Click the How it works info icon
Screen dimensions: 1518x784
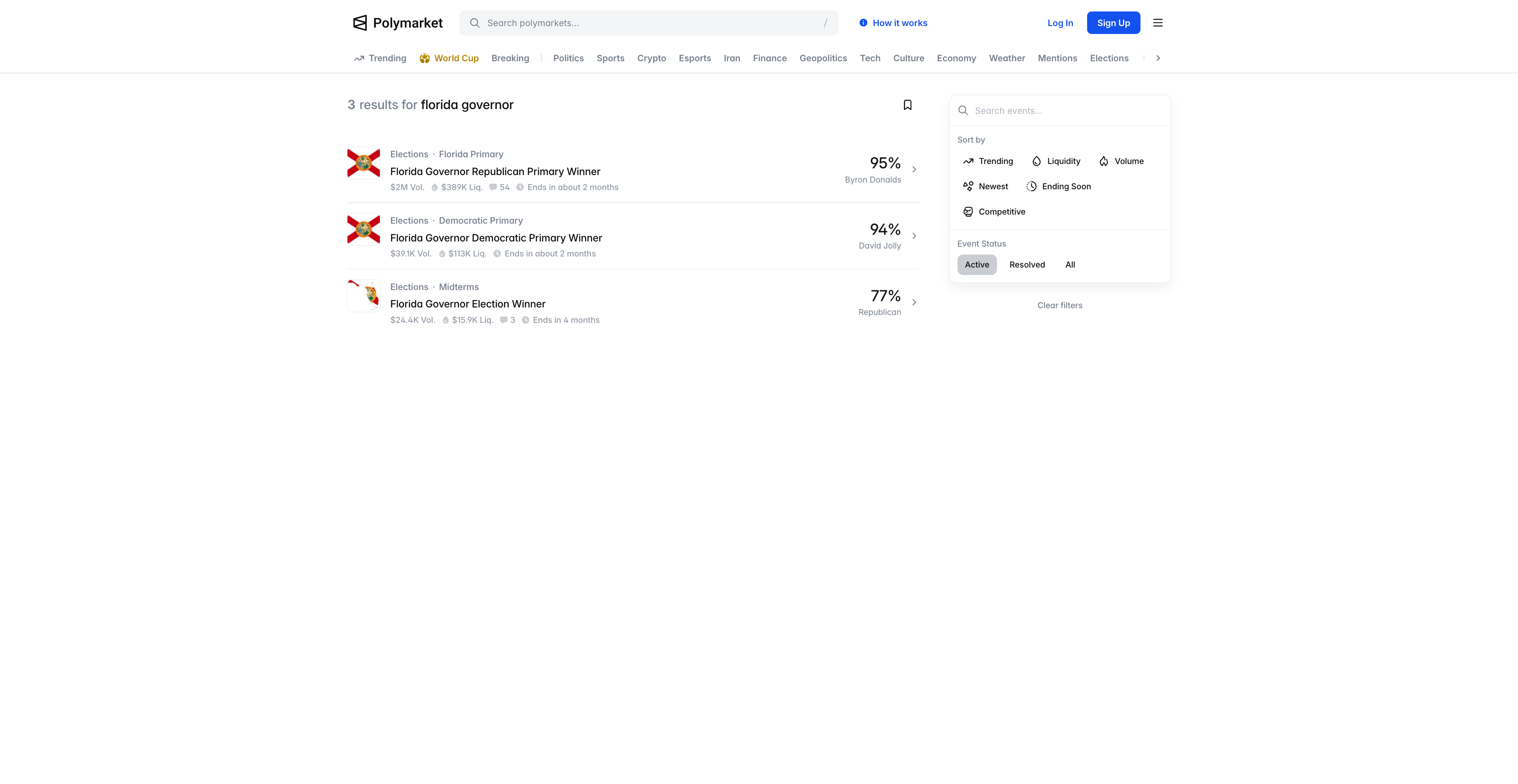863,23
